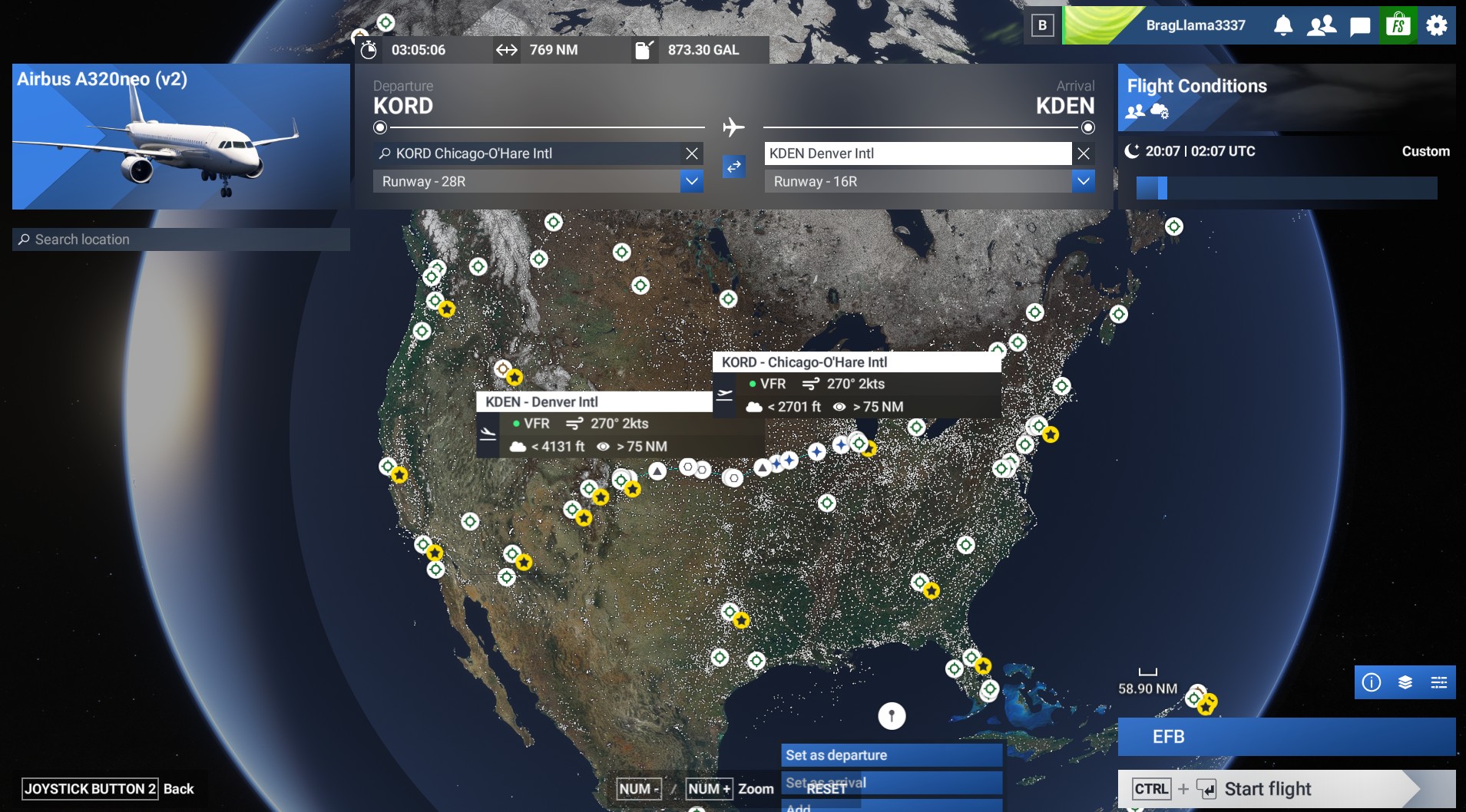1466x812 pixels.
Task: Click the Search location field
Action: coord(181,239)
